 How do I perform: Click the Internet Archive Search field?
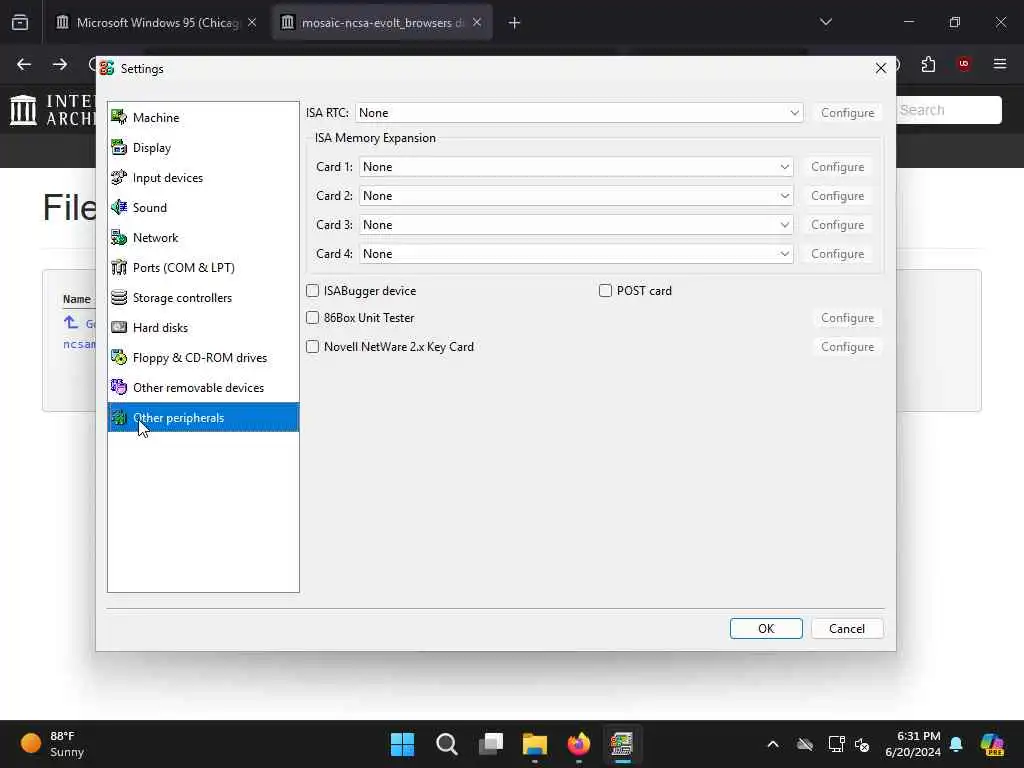pos(949,110)
